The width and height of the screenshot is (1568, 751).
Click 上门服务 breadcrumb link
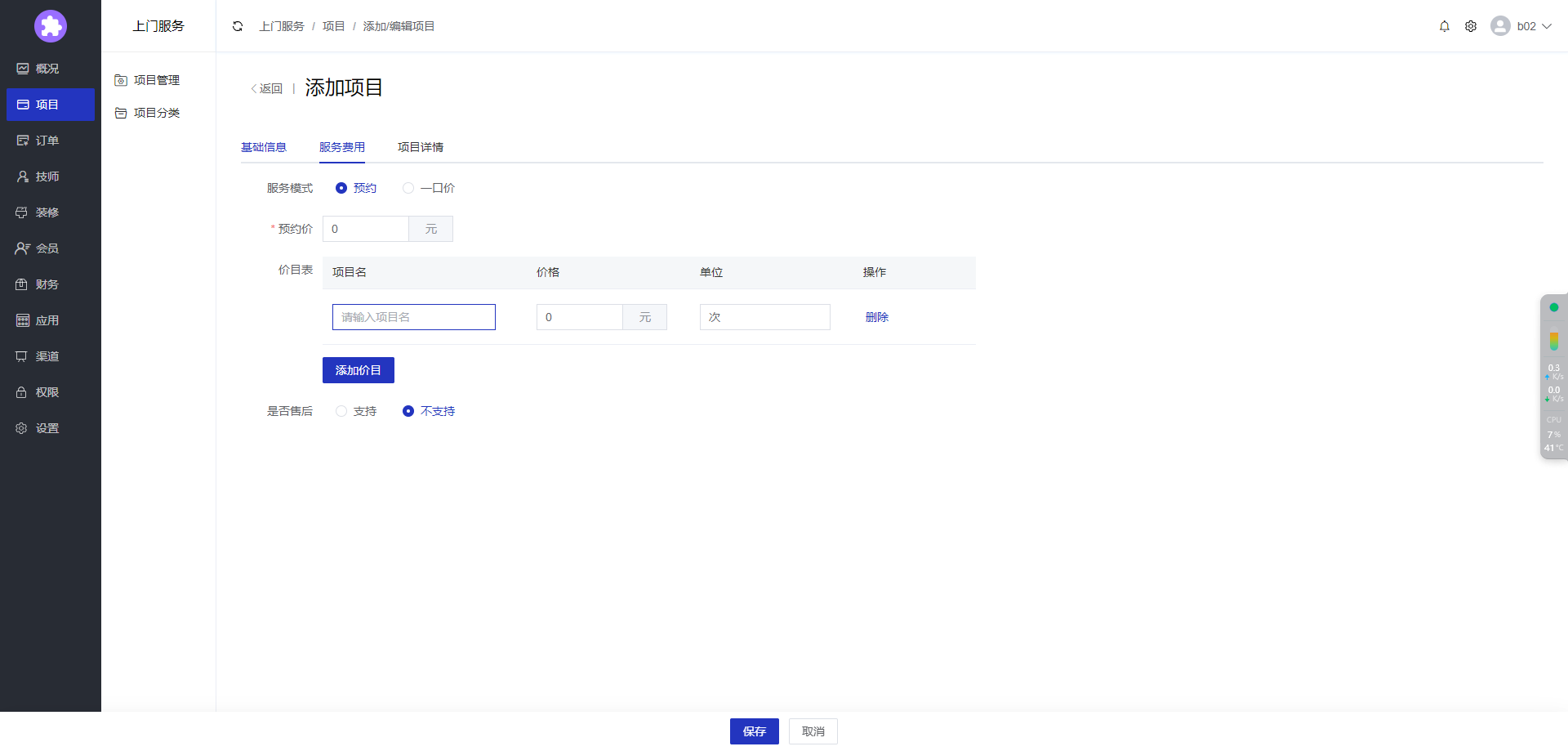click(282, 26)
